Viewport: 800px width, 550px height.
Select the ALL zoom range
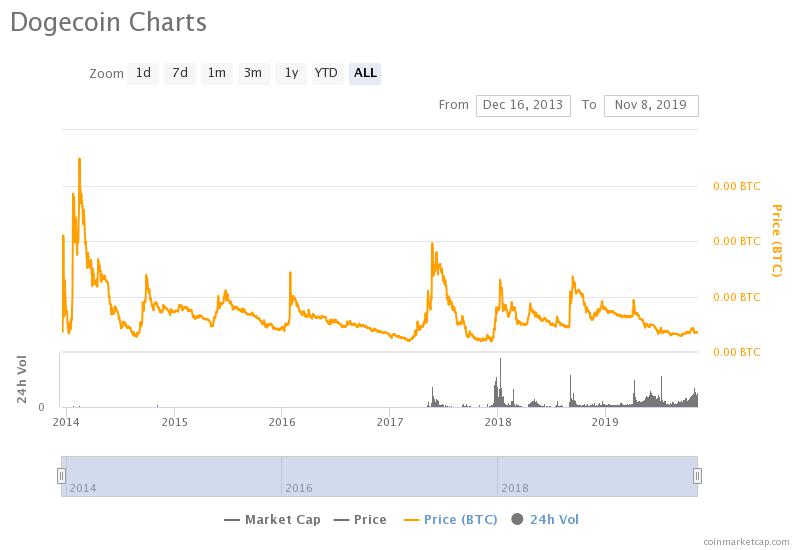(365, 73)
